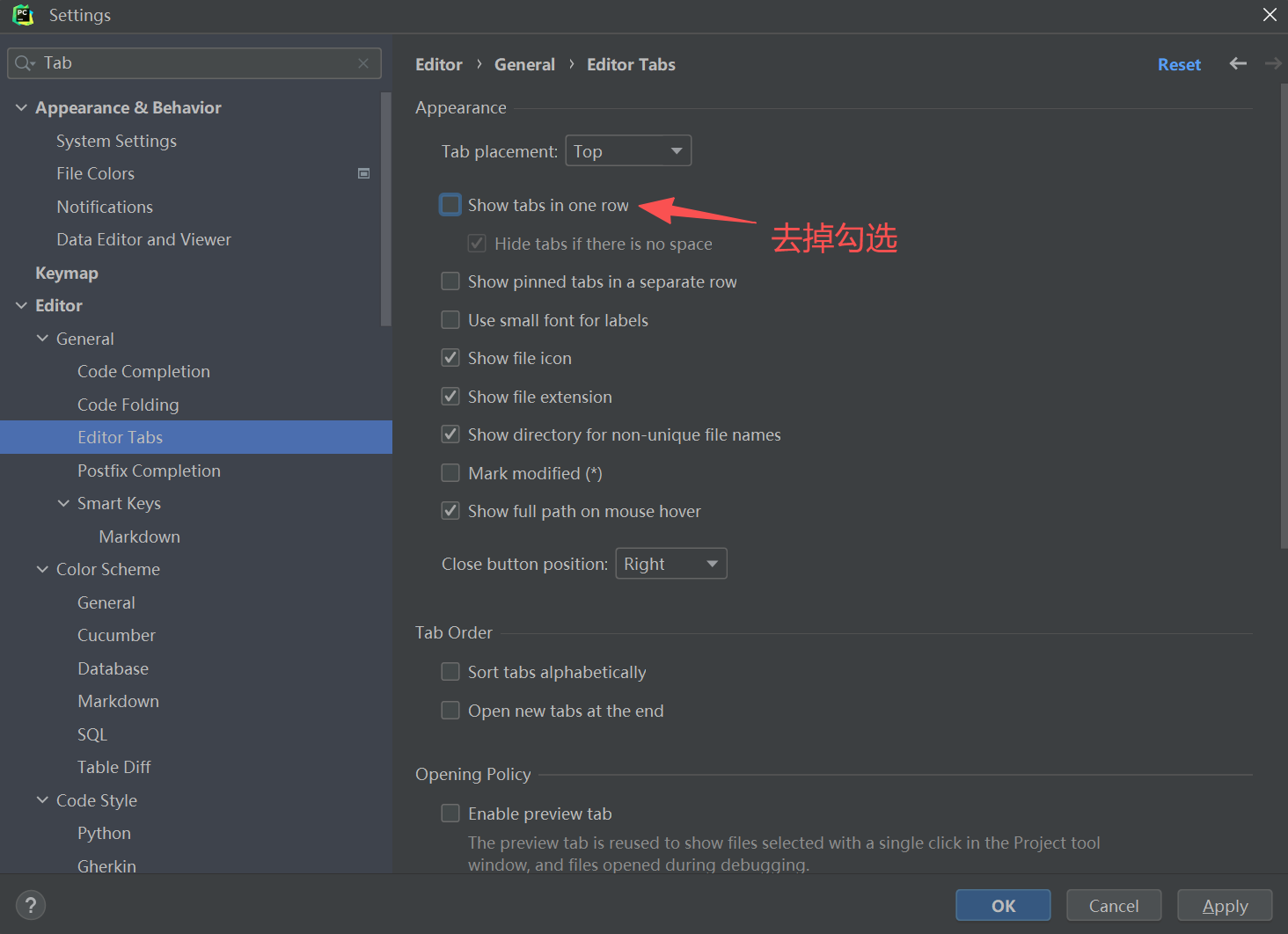Open help with the question mark icon
Screen dimensions: 1288x934
(31, 905)
